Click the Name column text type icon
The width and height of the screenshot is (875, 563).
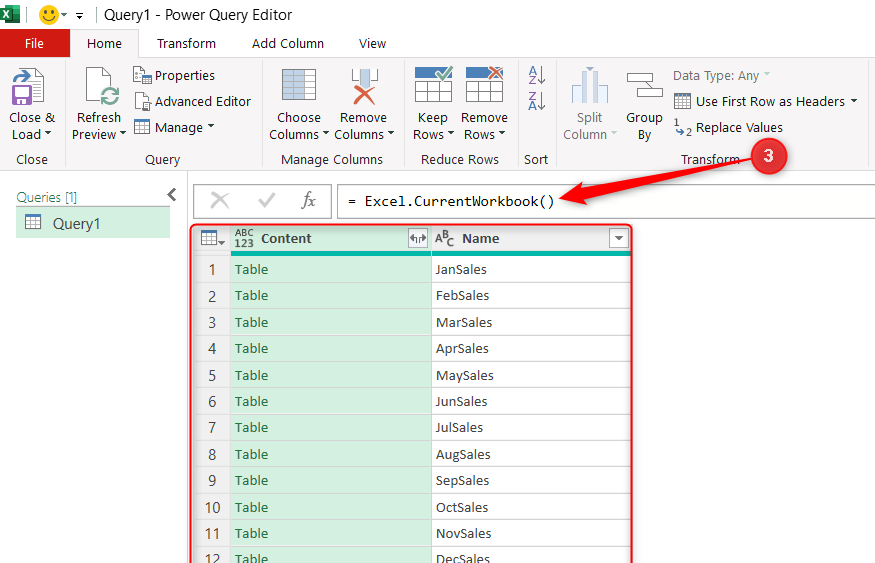(x=444, y=239)
